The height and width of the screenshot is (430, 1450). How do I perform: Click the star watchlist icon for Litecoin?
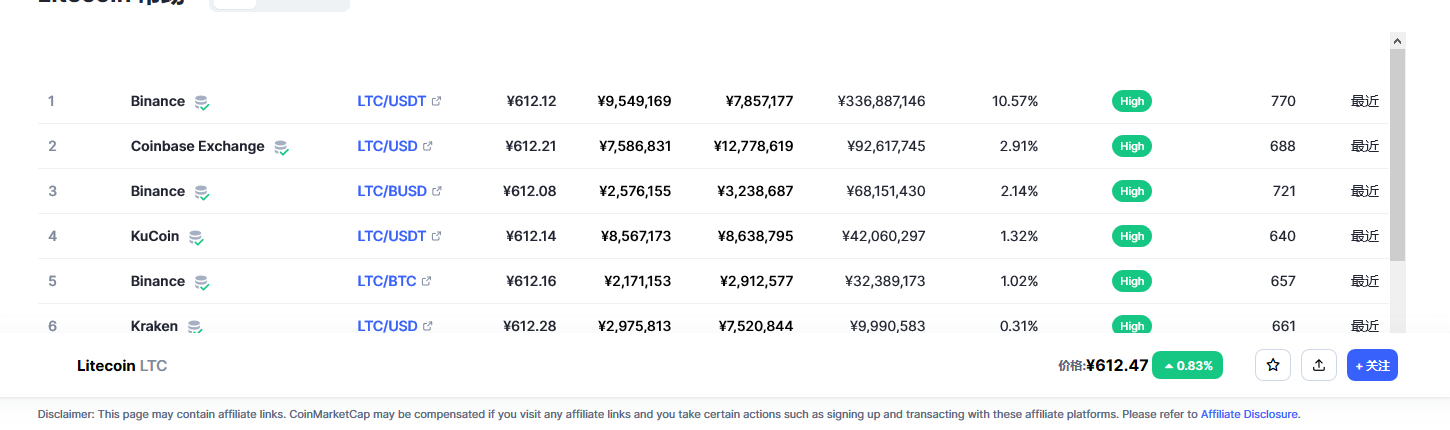click(1273, 366)
